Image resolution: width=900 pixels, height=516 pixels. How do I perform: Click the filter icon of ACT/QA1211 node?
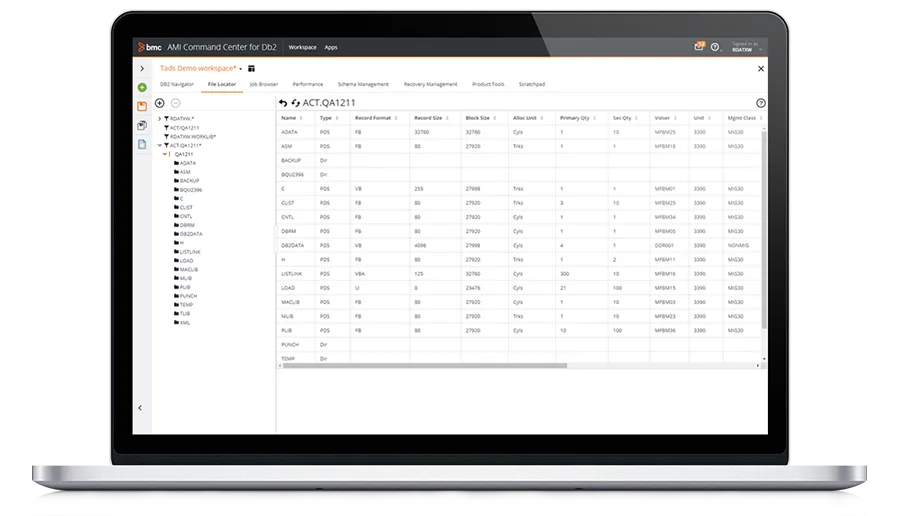tap(166, 127)
